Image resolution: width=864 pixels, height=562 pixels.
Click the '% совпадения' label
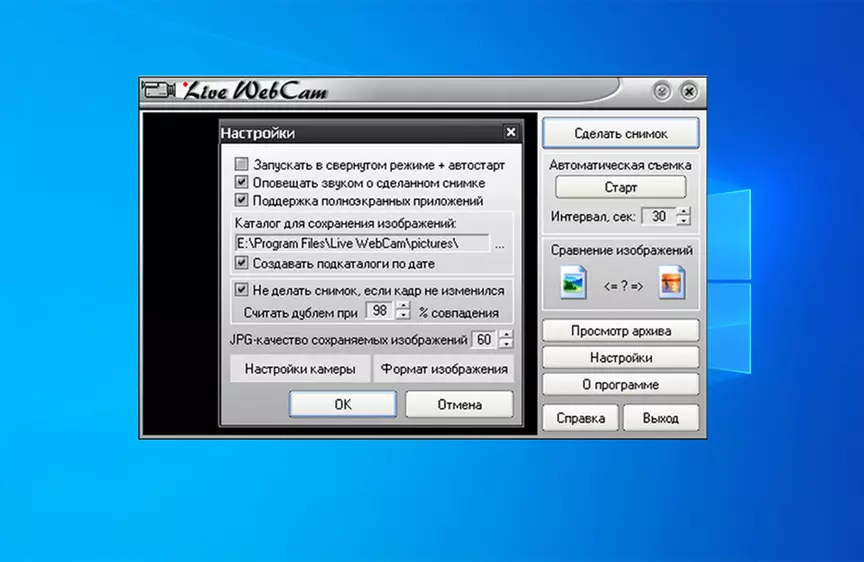[458, 313]
